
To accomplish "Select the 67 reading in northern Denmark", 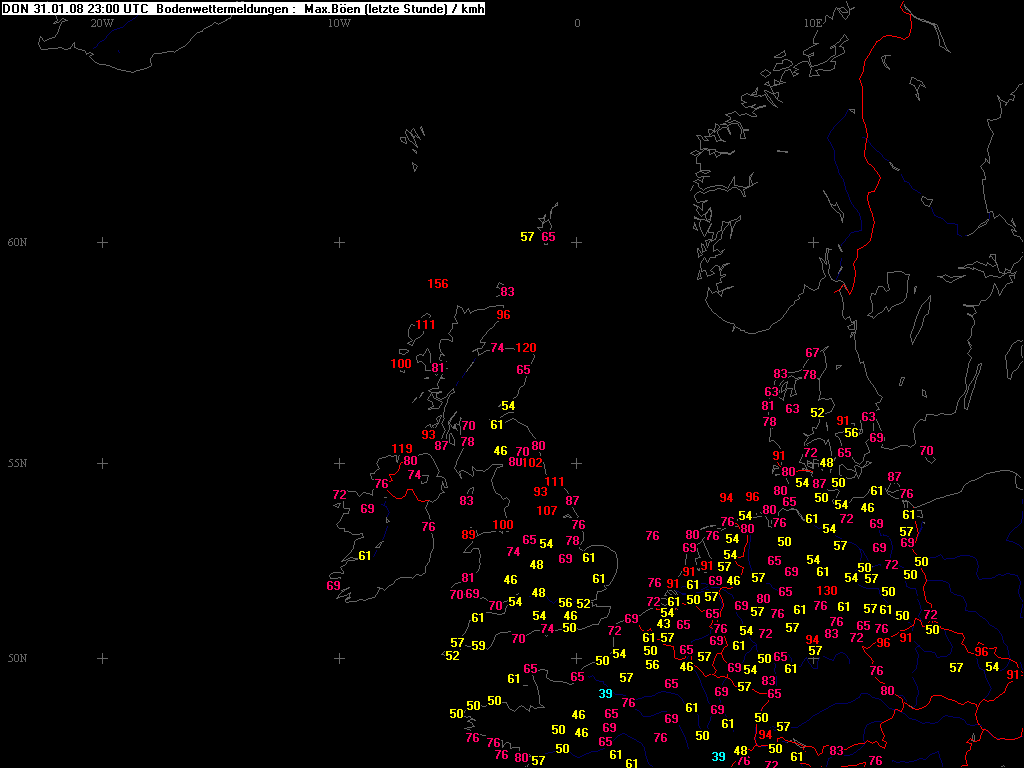I will [812, 353].
